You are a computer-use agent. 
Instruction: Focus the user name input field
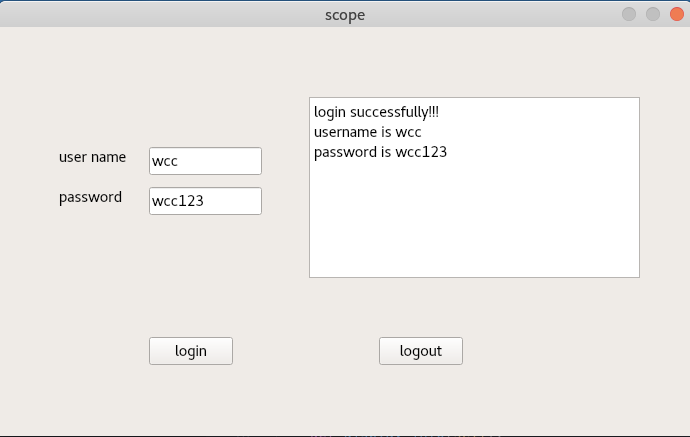205,161
